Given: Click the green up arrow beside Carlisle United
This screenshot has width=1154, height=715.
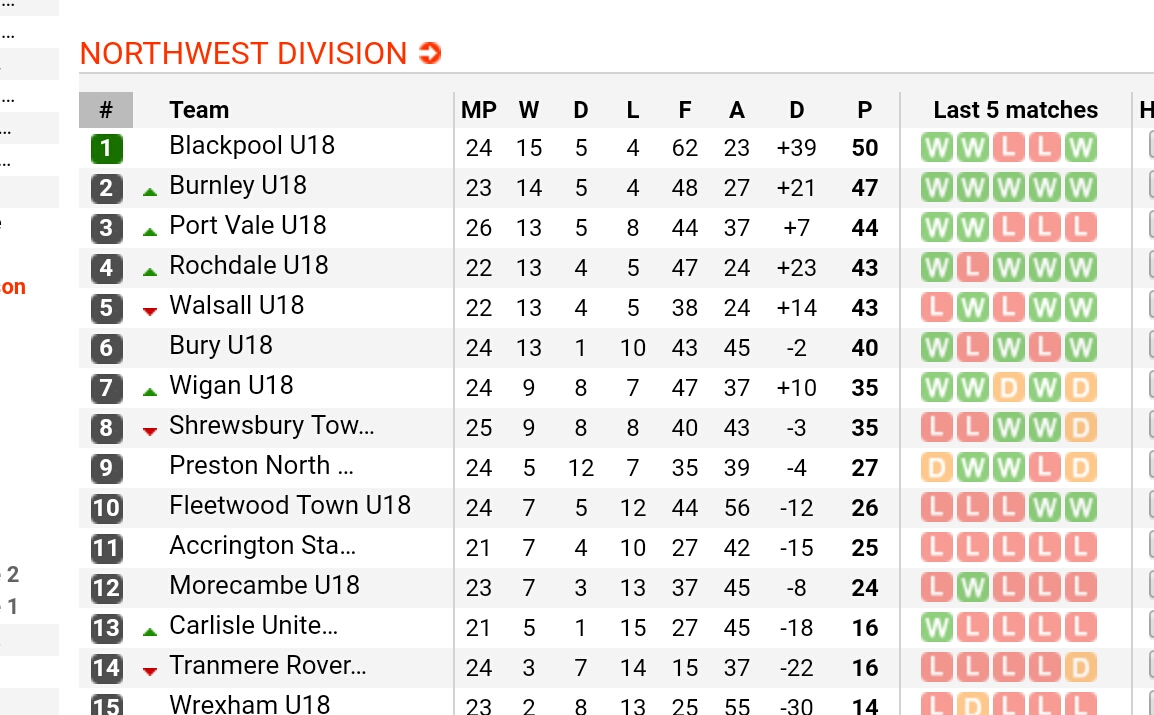Looking at the screenshot, I should click(x=150, y=632).
